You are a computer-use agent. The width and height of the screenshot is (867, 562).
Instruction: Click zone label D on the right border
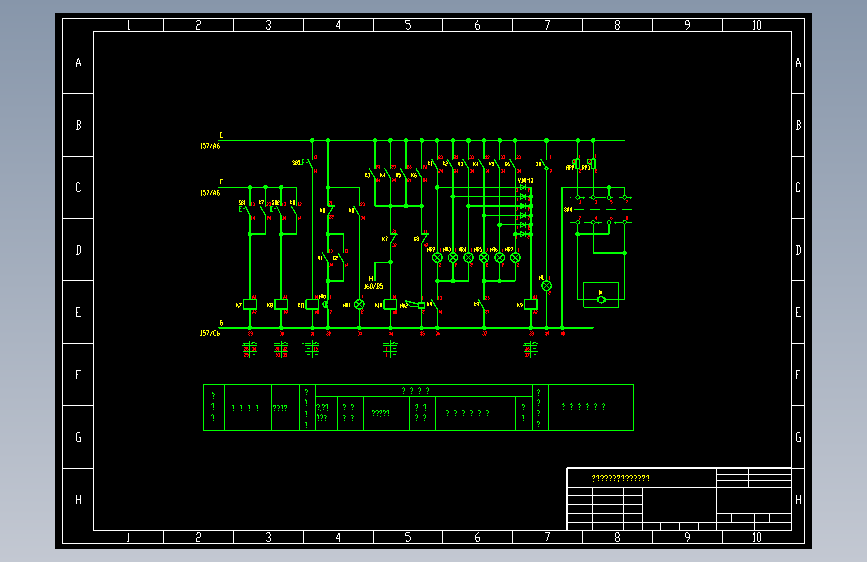point(798,250)
